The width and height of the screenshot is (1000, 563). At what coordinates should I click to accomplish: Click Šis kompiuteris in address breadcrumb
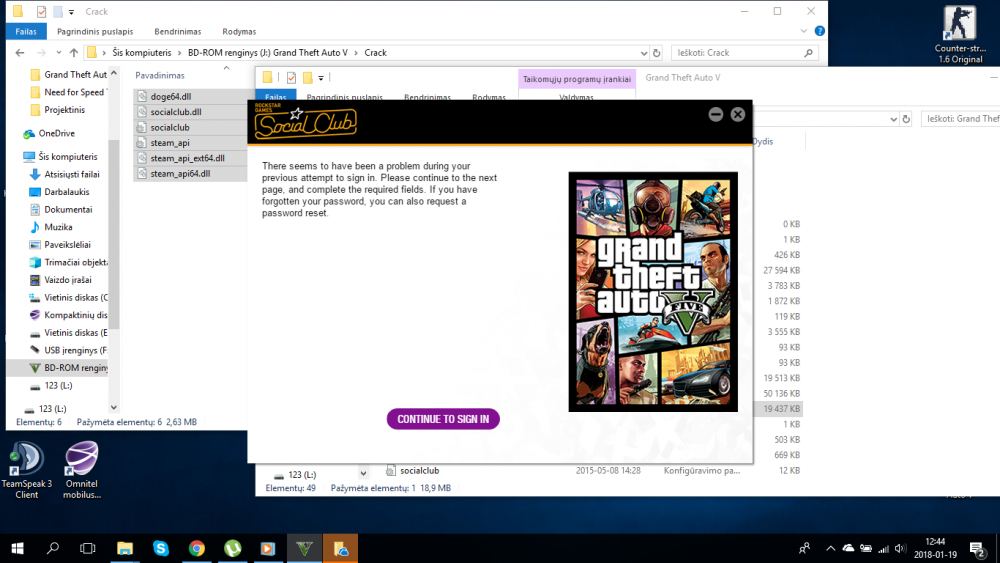[x=142, y=53]
